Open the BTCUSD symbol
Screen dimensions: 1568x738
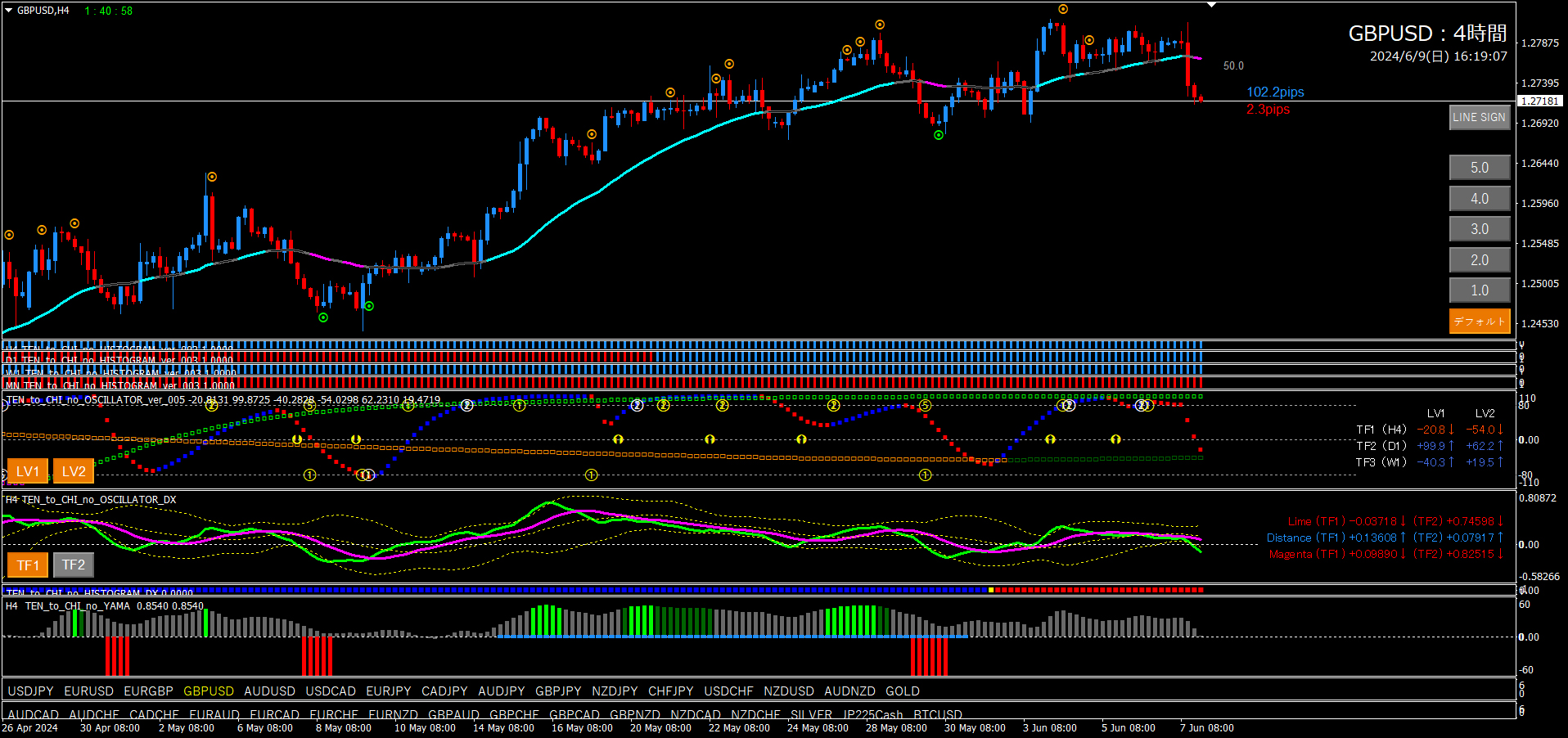pyautogui.click(x=938, y=714)
